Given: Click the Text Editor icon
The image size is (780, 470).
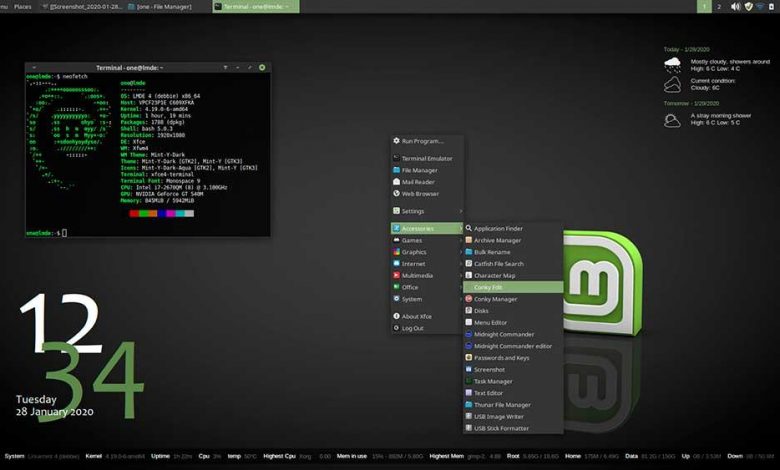Looking at the screenshot, I should coord(469,393).
